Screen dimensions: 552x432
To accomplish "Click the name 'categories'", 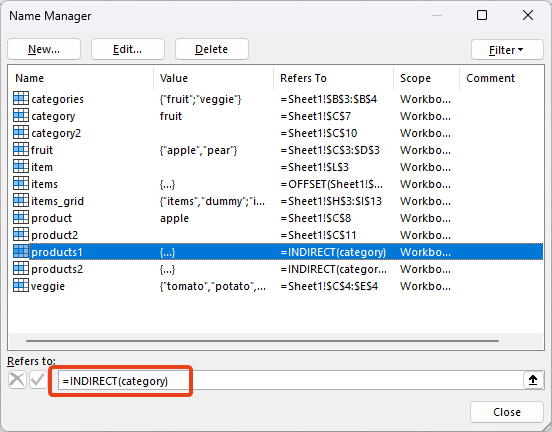I will point(57,99).
